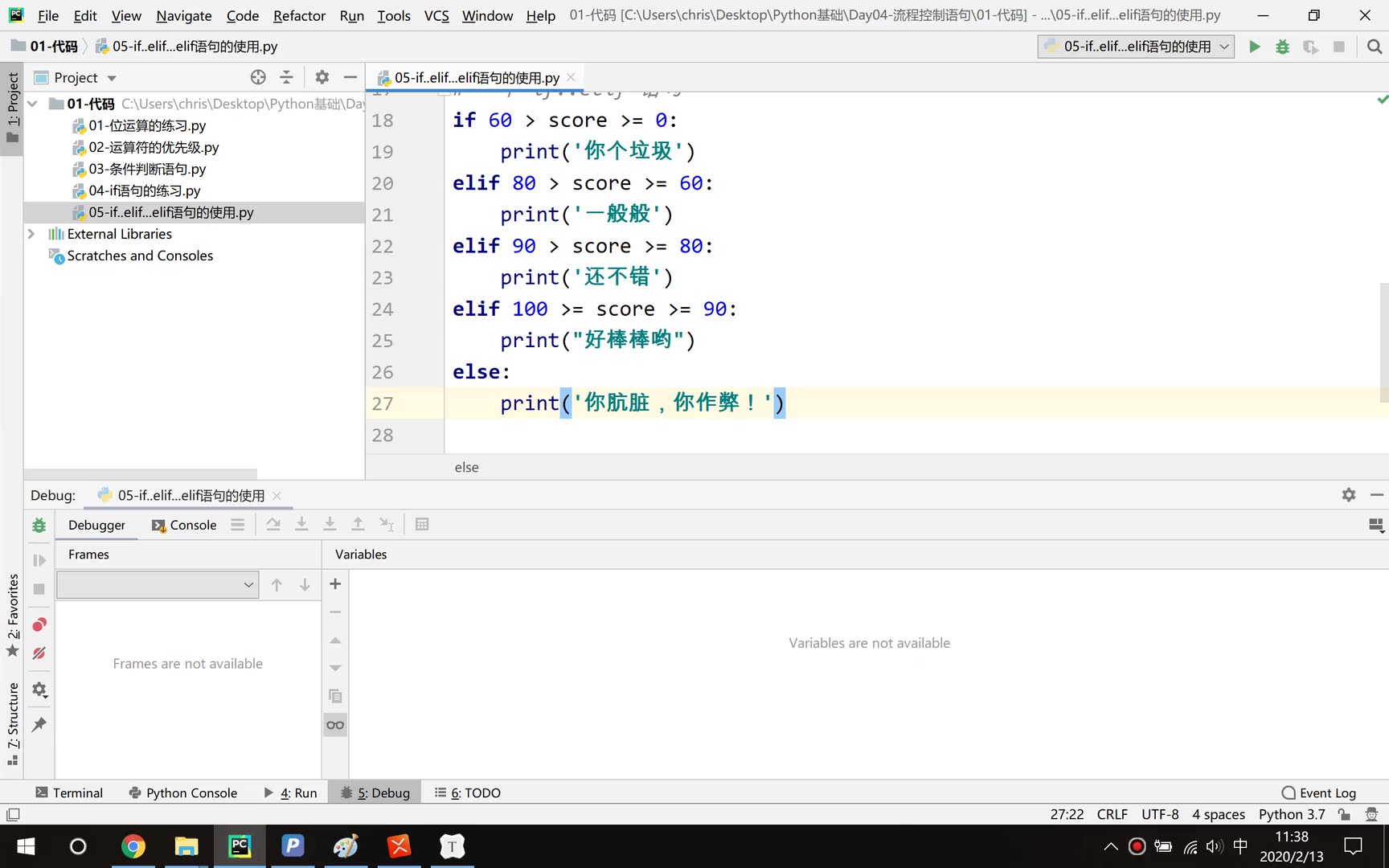Open 03-条件判断语句.py in project tree
Viewport: 1389px width, 868px height.
(x=147, y=169)
